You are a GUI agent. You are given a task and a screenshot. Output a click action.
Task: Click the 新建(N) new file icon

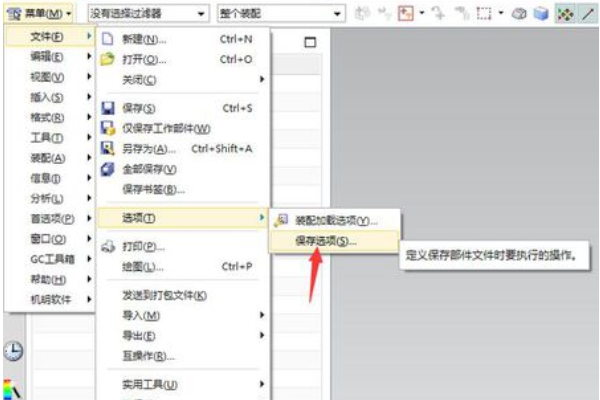108,39
